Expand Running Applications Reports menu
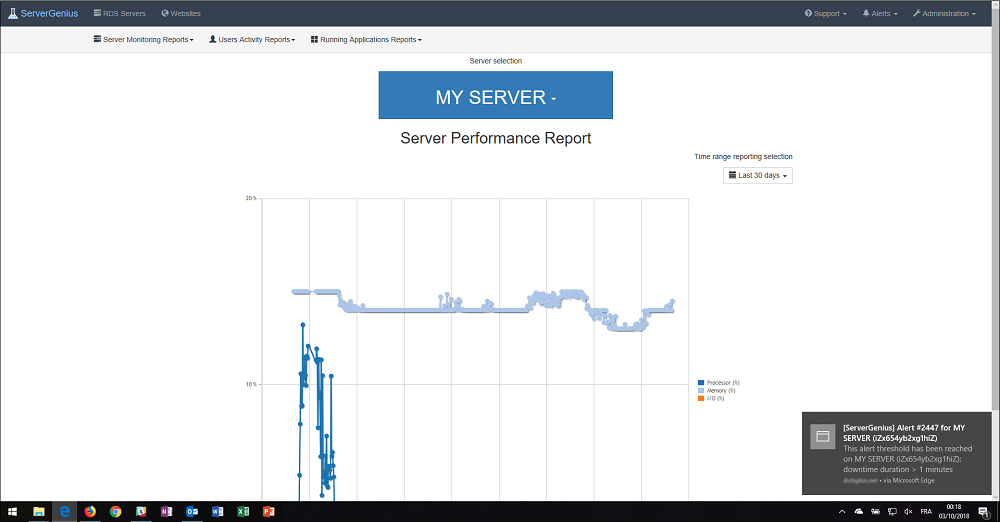 point(366,40)
